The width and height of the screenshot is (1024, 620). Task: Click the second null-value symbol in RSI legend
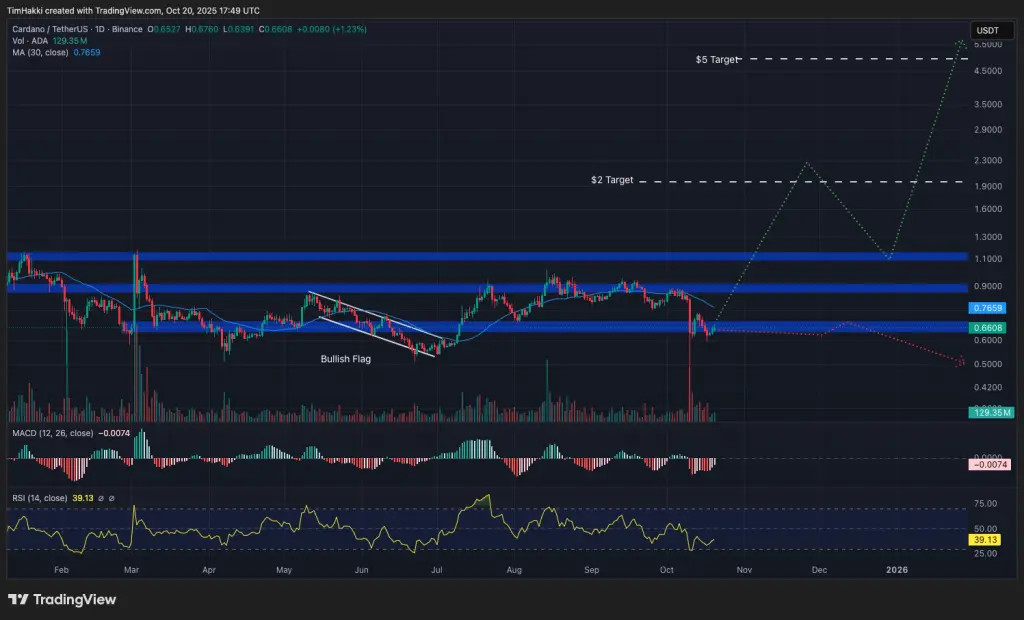[112, 498]
